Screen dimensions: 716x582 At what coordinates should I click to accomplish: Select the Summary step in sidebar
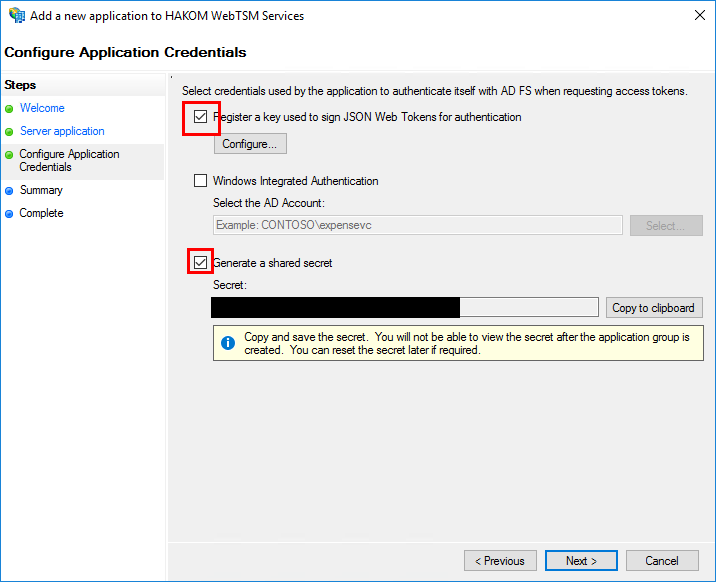tap(41, 190)
